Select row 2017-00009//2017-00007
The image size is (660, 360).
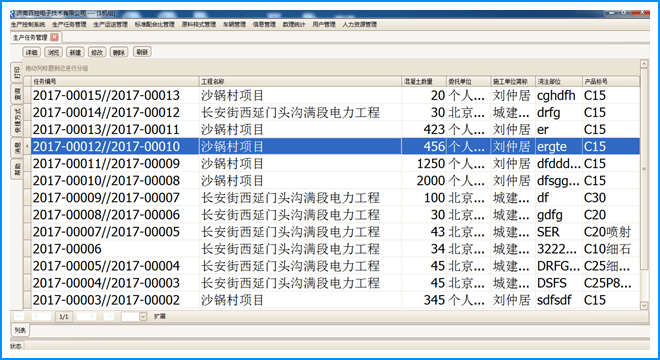point(335,198)
